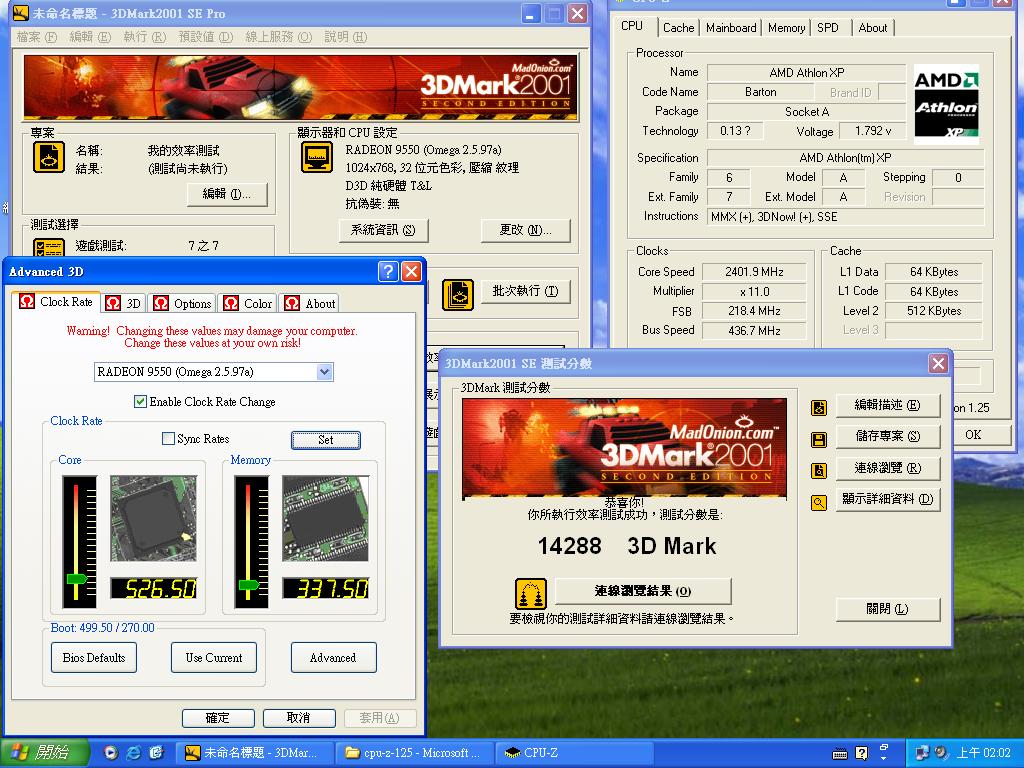Click the Use Current button
Viewport: 1024px width, 768px height.
click(x=214, y=657)
